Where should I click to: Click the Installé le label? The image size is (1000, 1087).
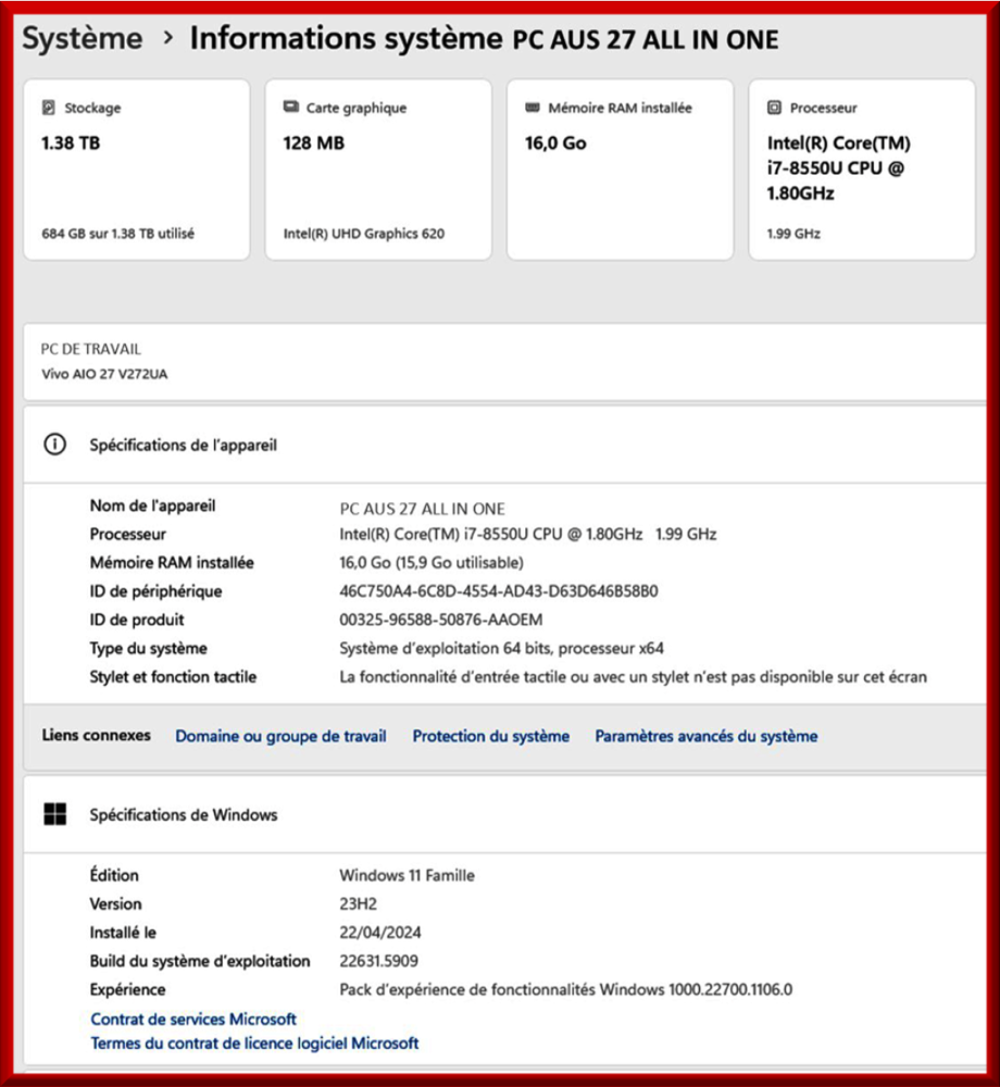(x=123, y=932)
